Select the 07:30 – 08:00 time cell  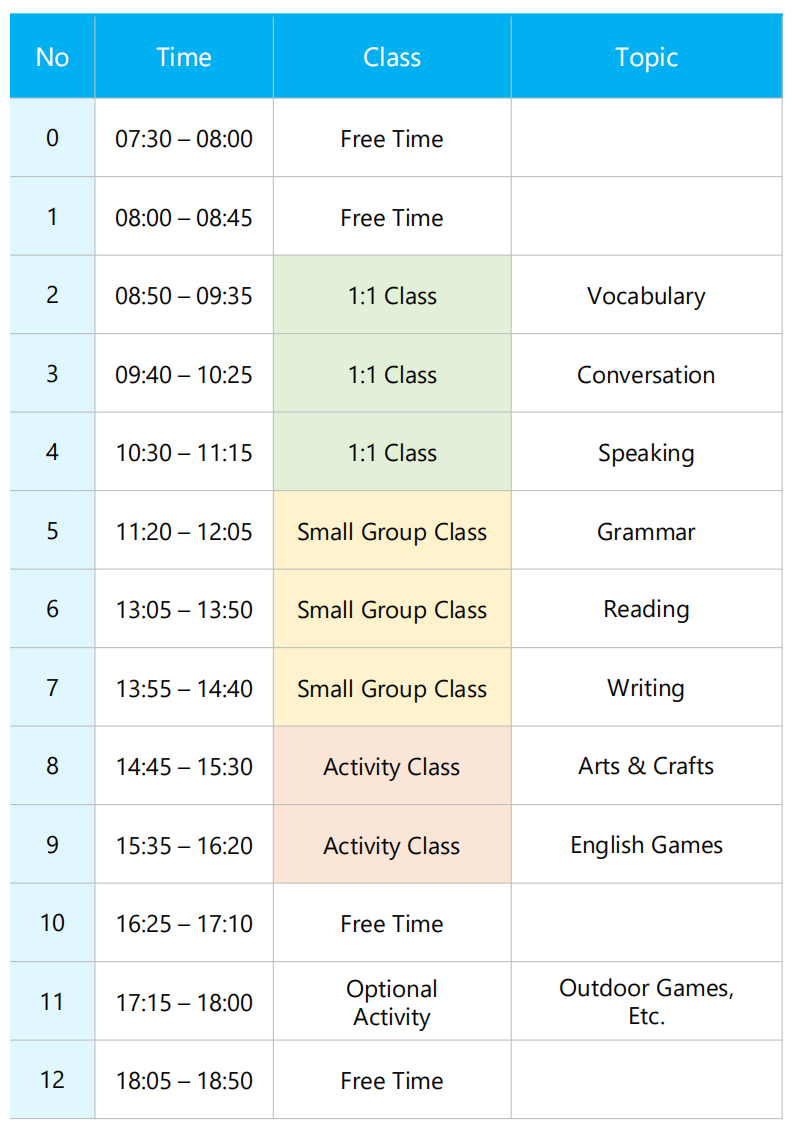click(184, 138)
